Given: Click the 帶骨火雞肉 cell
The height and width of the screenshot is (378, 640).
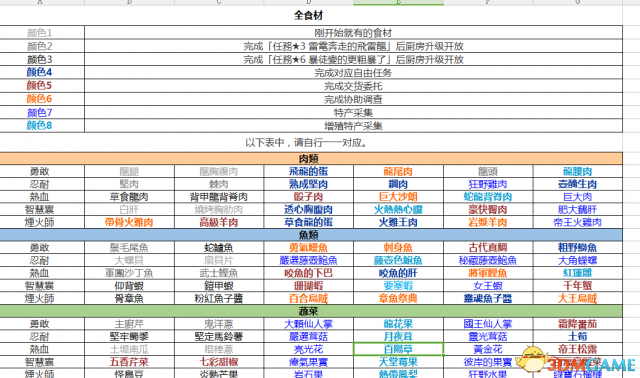Looking at the screenshot, I should (x=129, y=222).
